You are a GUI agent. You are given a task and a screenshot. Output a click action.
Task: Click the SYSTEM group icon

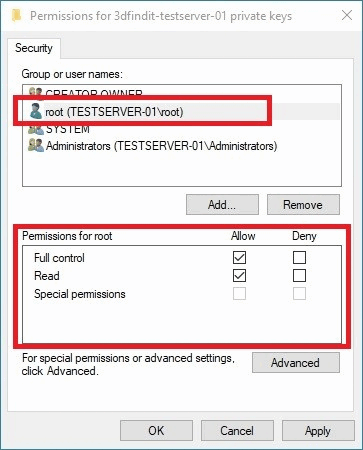pos(36,130)
